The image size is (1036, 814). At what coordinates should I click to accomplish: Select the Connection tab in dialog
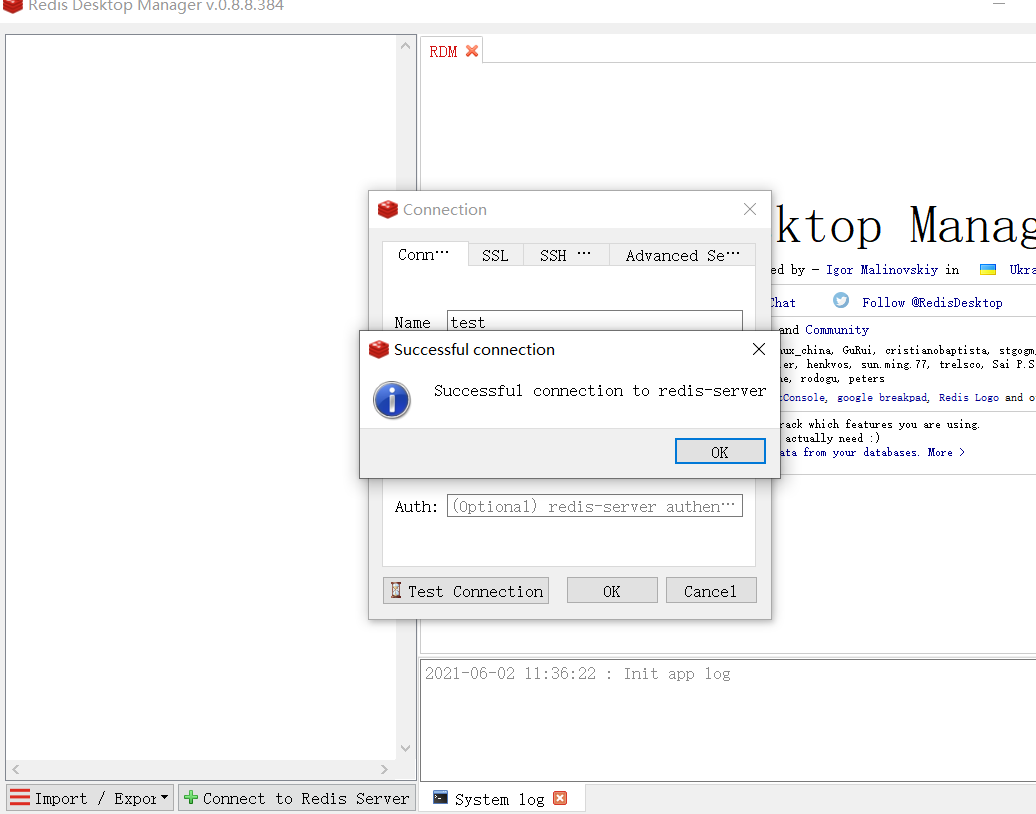[424, 254]
